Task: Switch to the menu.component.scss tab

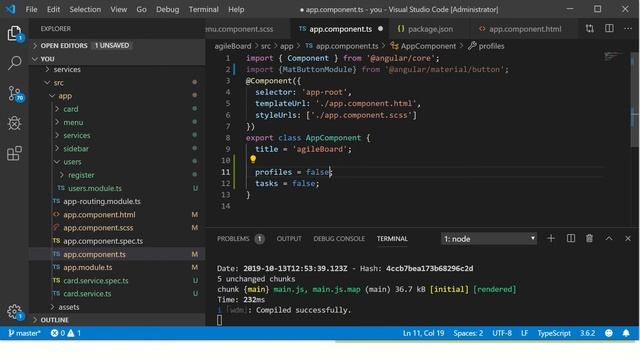Action: pos(248,29)
